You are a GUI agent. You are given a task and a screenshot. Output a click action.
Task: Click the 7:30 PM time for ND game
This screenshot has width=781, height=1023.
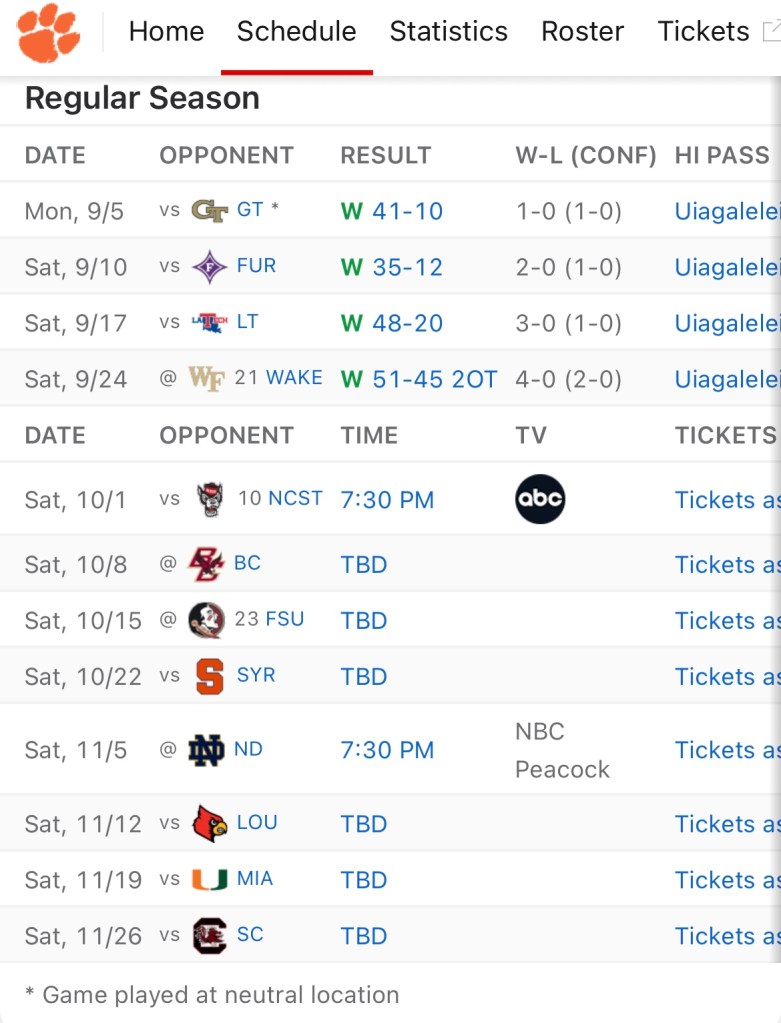pos(387,750)
